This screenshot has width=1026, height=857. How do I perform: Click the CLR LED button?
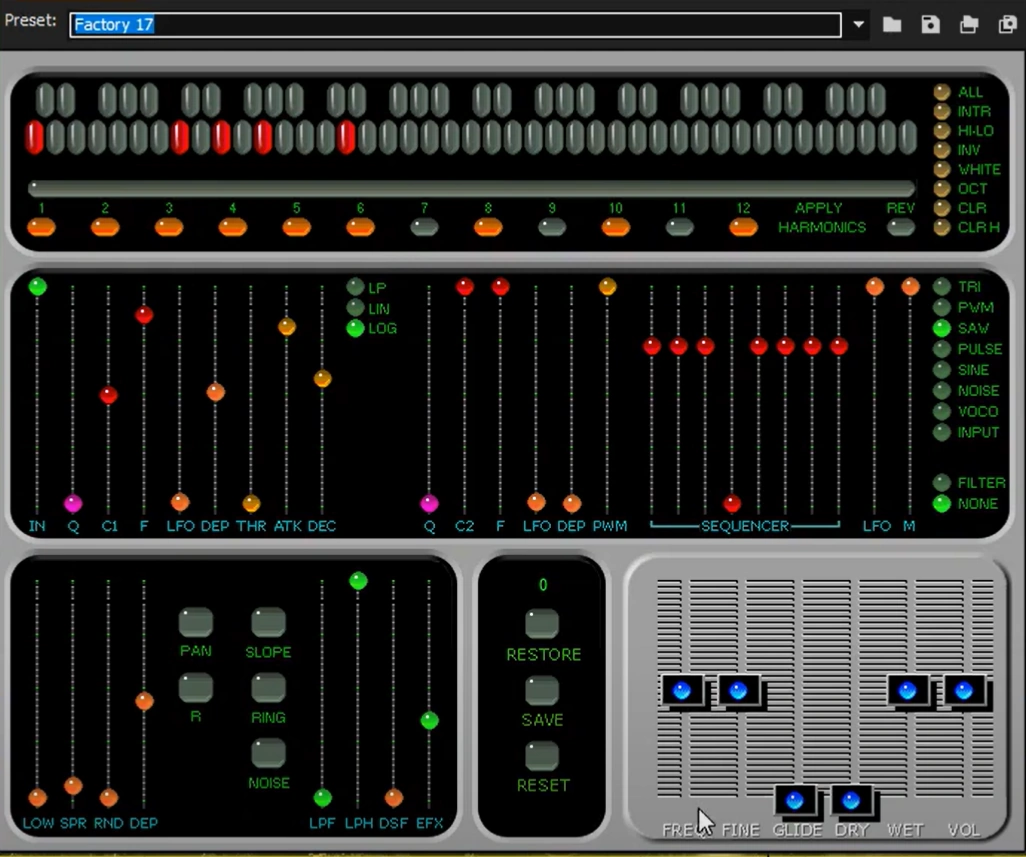(942, 208)
